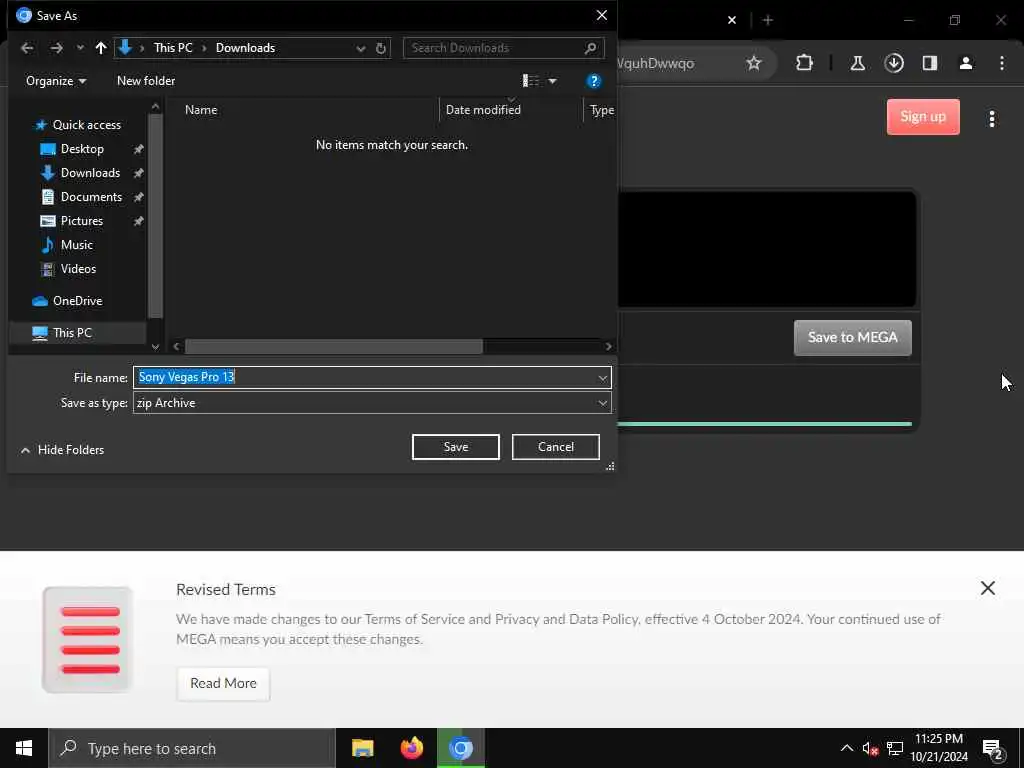Open recent locations dropdown arrow
Image resolution: width=1024 pixels, height=768 pixels.
80,48
